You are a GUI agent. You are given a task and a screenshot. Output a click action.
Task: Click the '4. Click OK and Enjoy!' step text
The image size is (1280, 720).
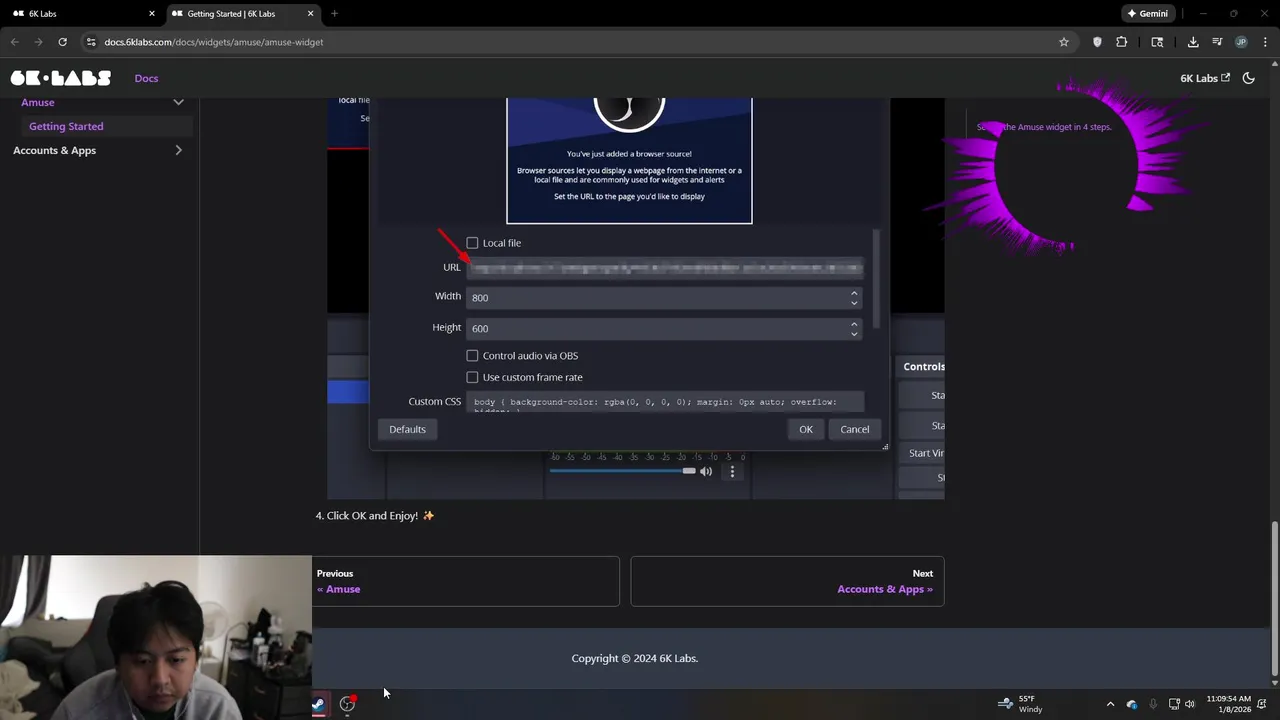pyautogui.click(x=375, y=516)
